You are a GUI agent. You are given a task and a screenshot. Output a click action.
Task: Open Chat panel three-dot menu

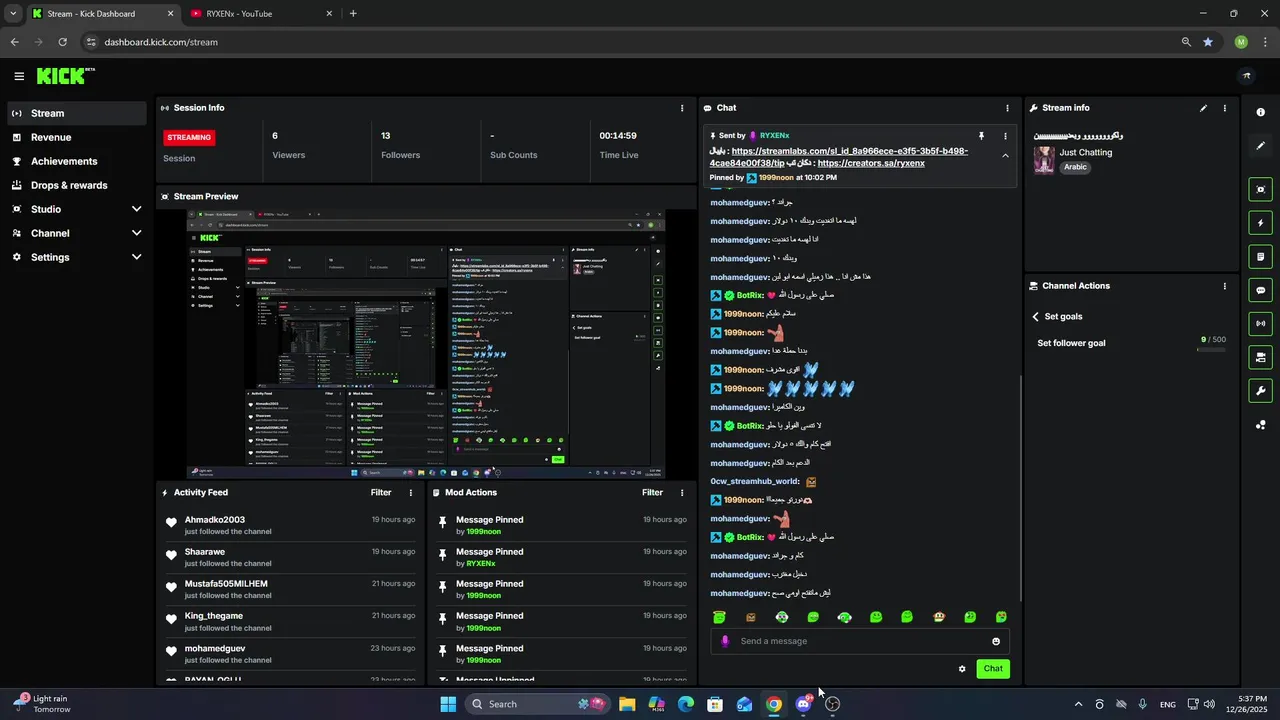tap(1007, 108)
